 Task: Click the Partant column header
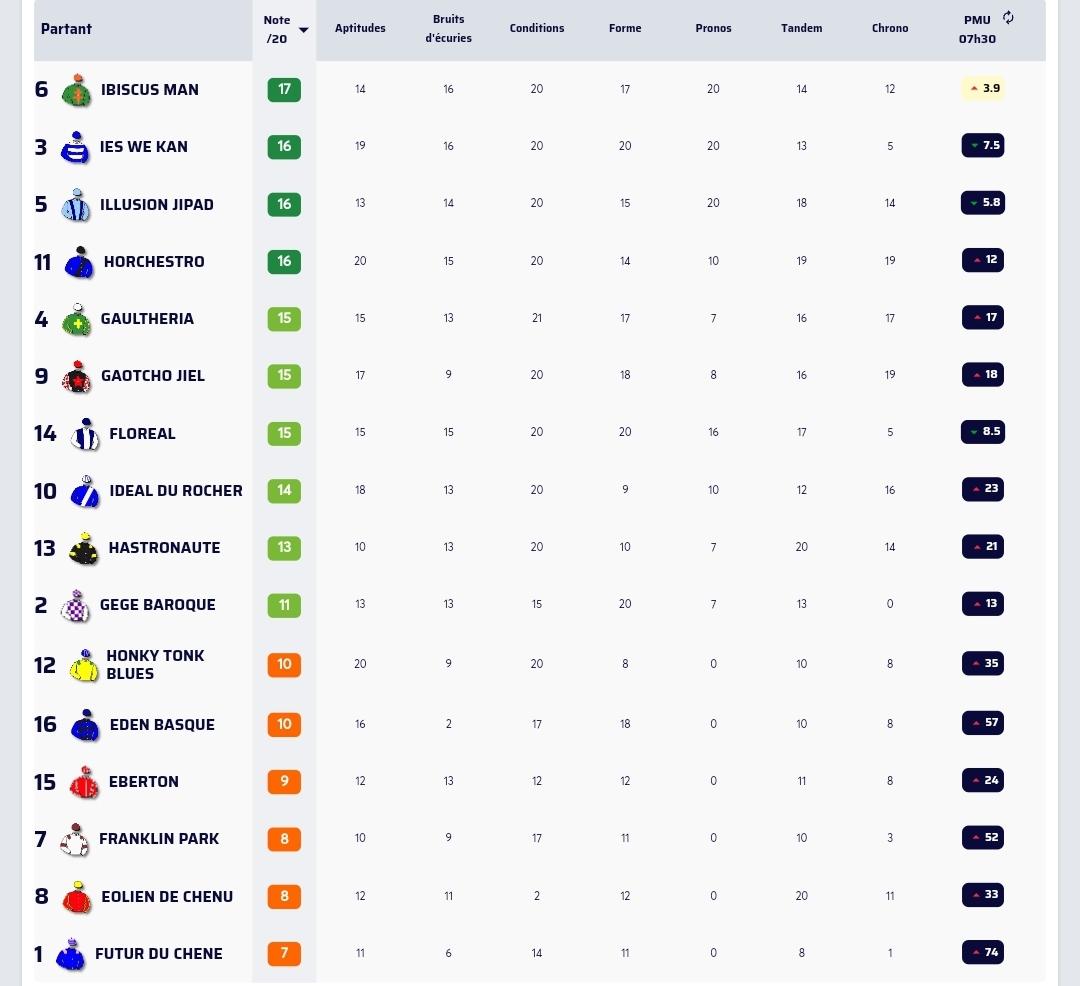point(66,29)
